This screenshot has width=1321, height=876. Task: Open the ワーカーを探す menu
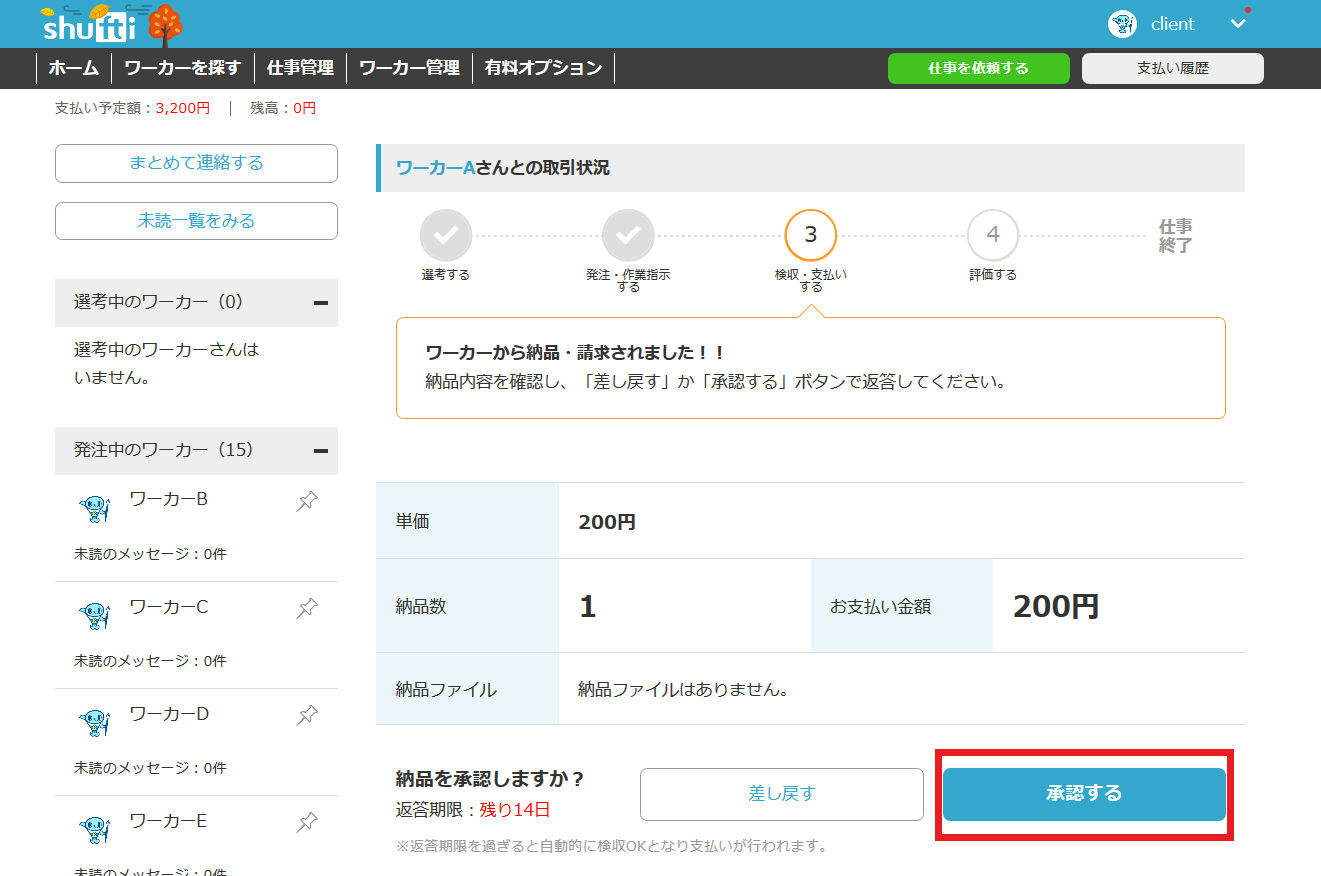pos(183,68)
